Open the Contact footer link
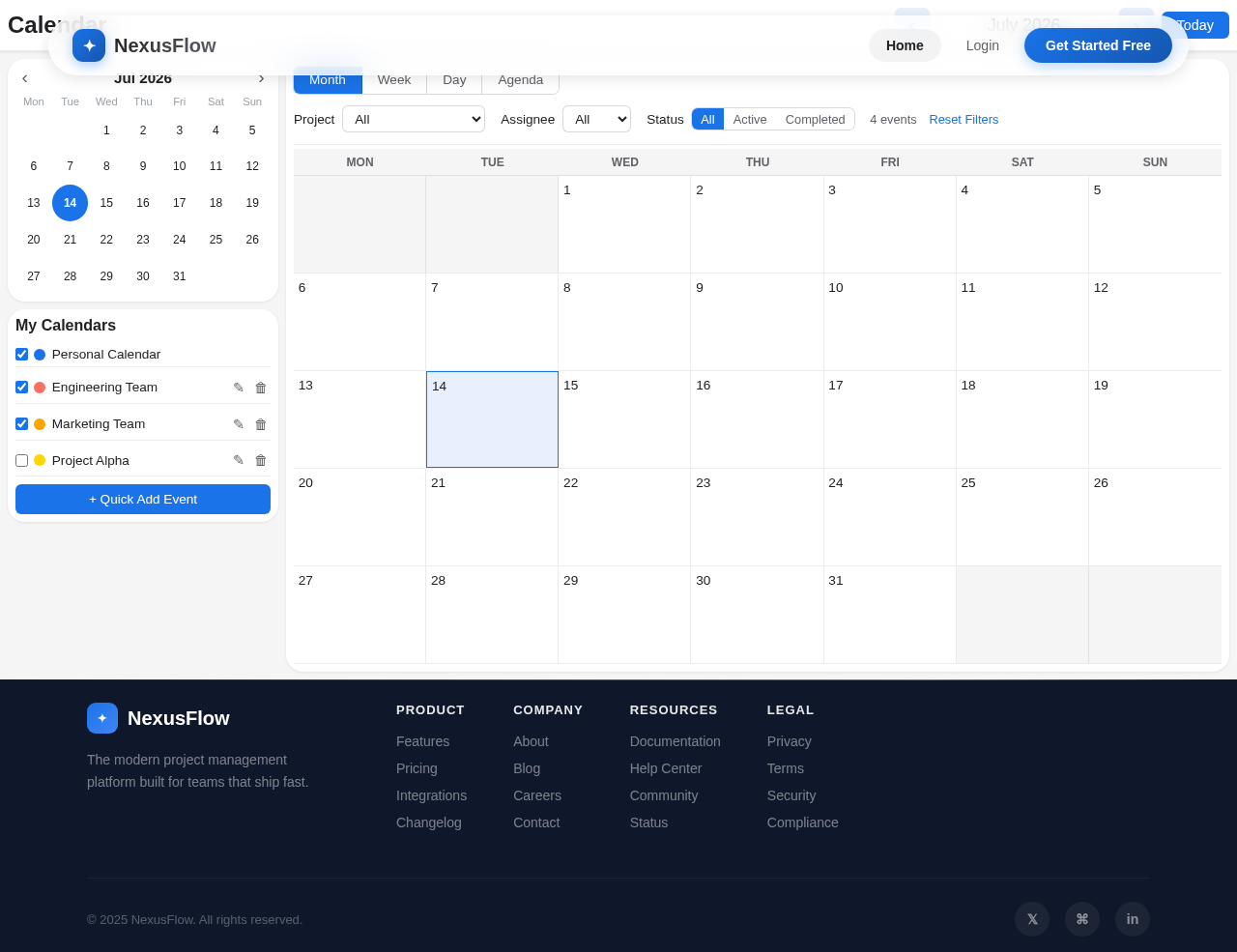Screen dimensions: 1237x952 (536, 822)
